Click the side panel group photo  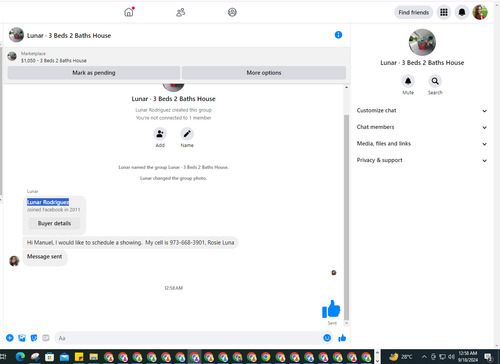click(422, 42)
